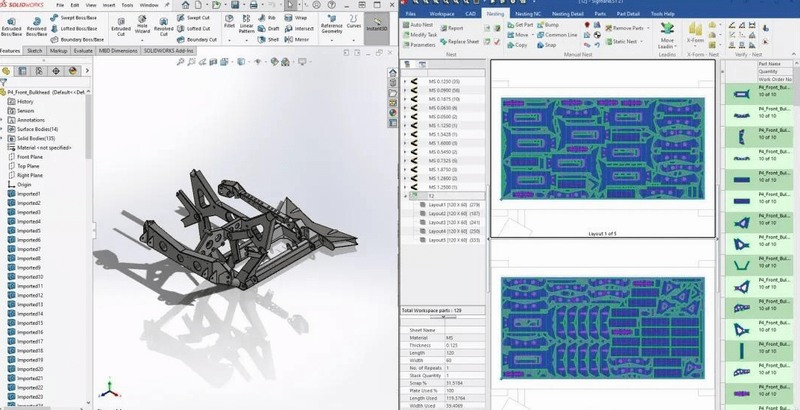The image size is (800, 410).
Task: Click the Static Nest button
Action: [x=626, y=41]
